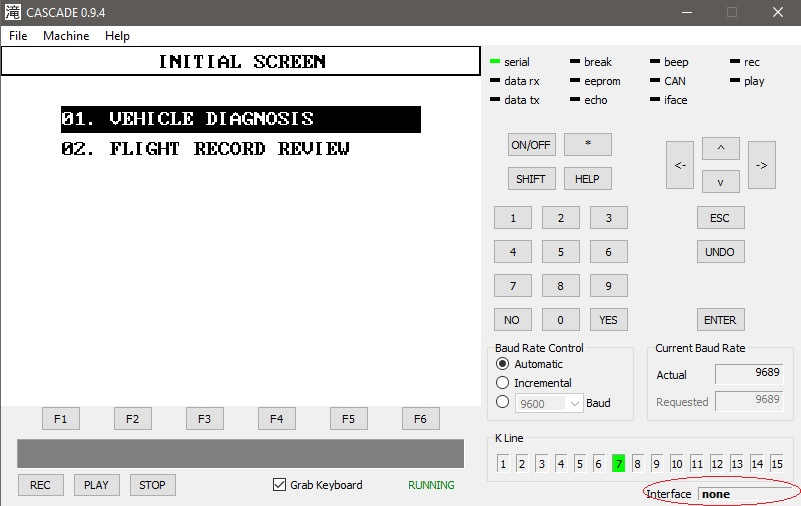Click keypad digit 0
The width and height of the screenshot is (801, 506).
(x=561, y=320)
